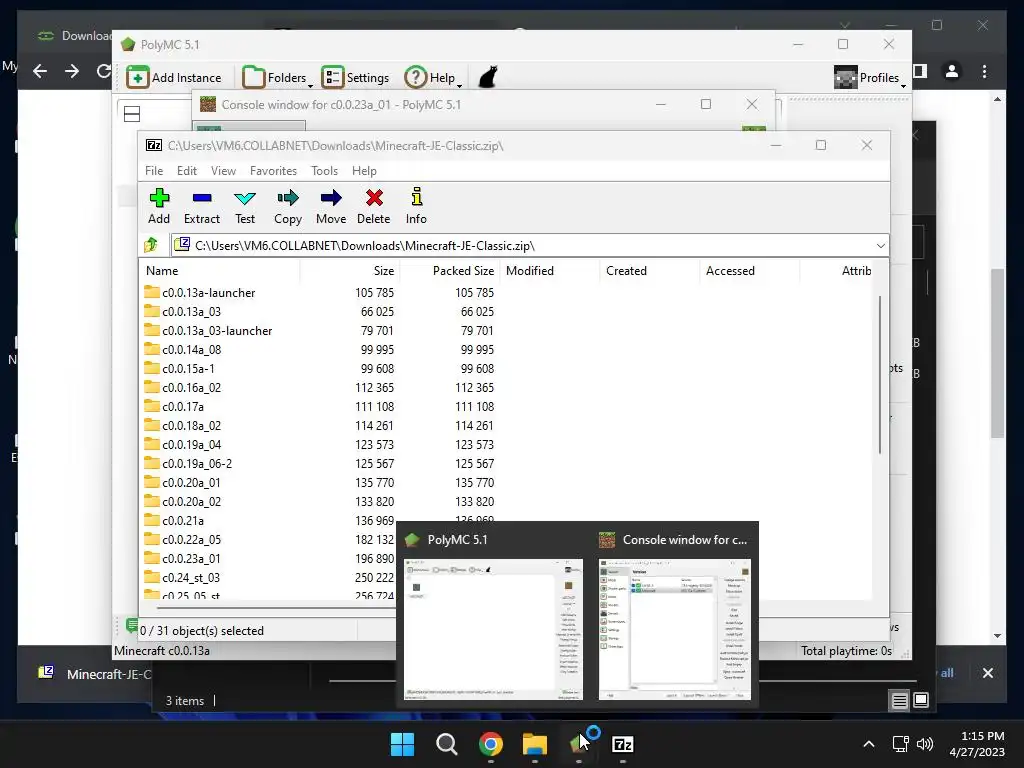
Task: Switch Explorer to details view icon
Action: 899,701
